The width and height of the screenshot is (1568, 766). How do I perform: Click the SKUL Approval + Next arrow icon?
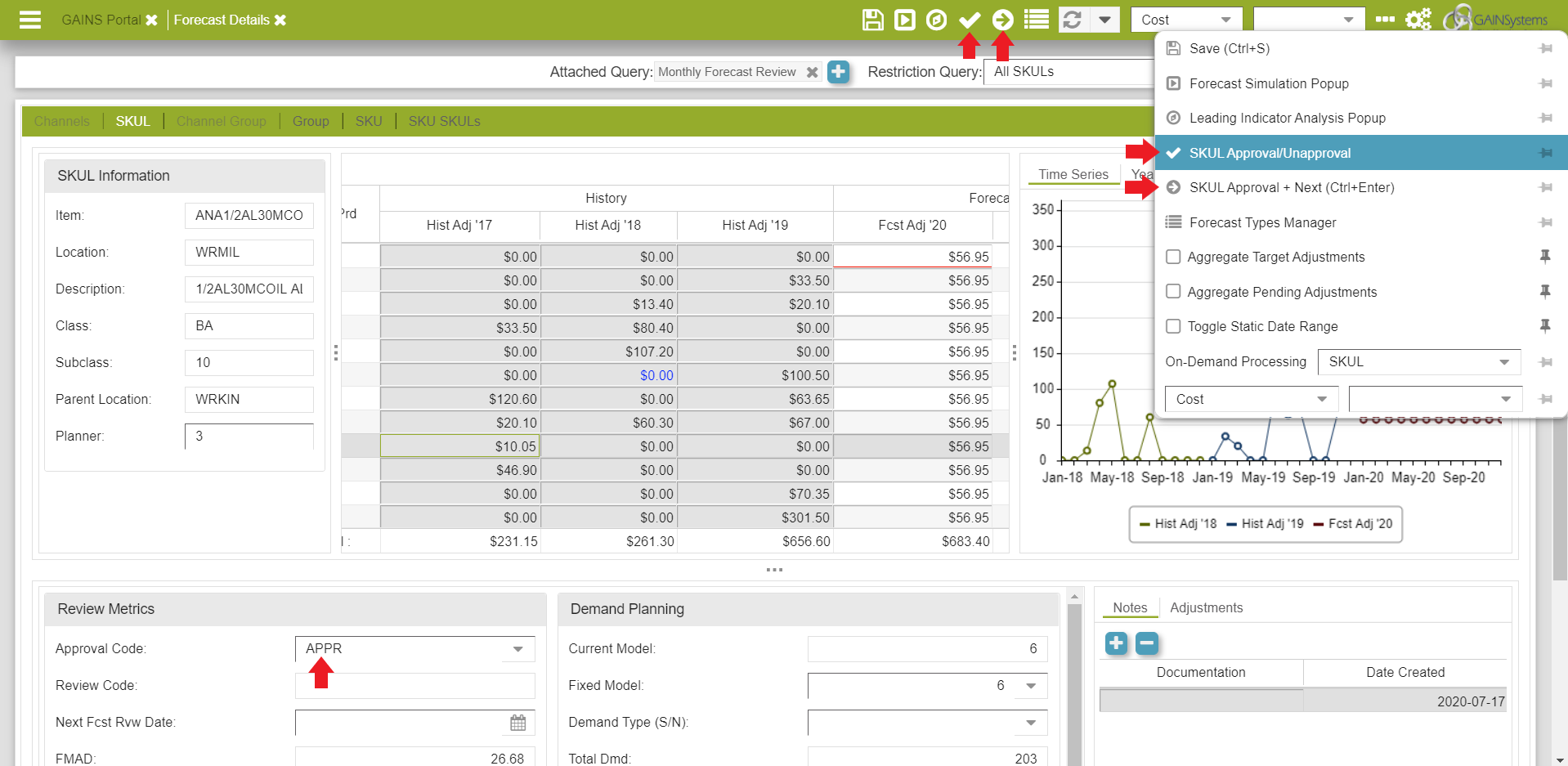1002,20
